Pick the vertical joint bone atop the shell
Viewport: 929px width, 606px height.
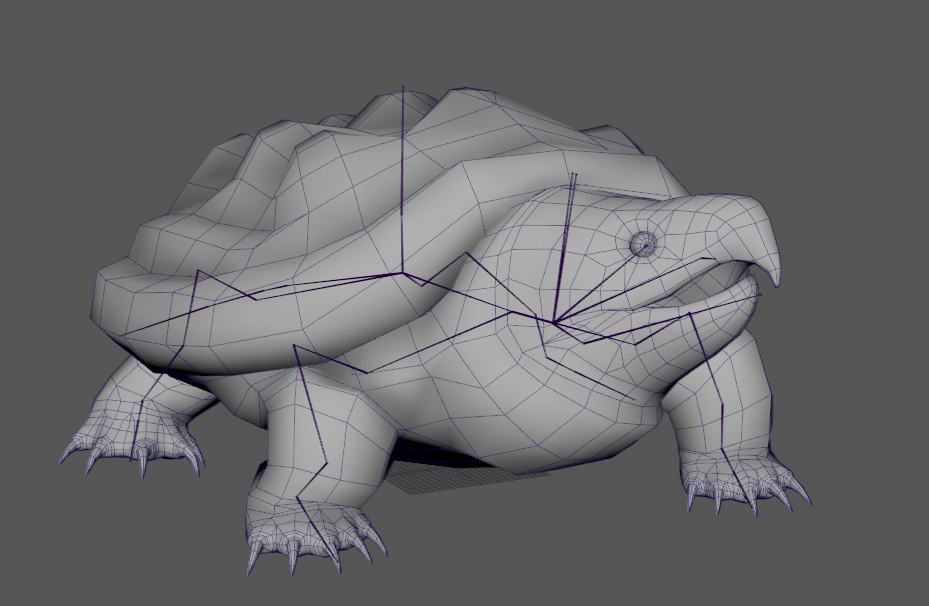(403, 179)
